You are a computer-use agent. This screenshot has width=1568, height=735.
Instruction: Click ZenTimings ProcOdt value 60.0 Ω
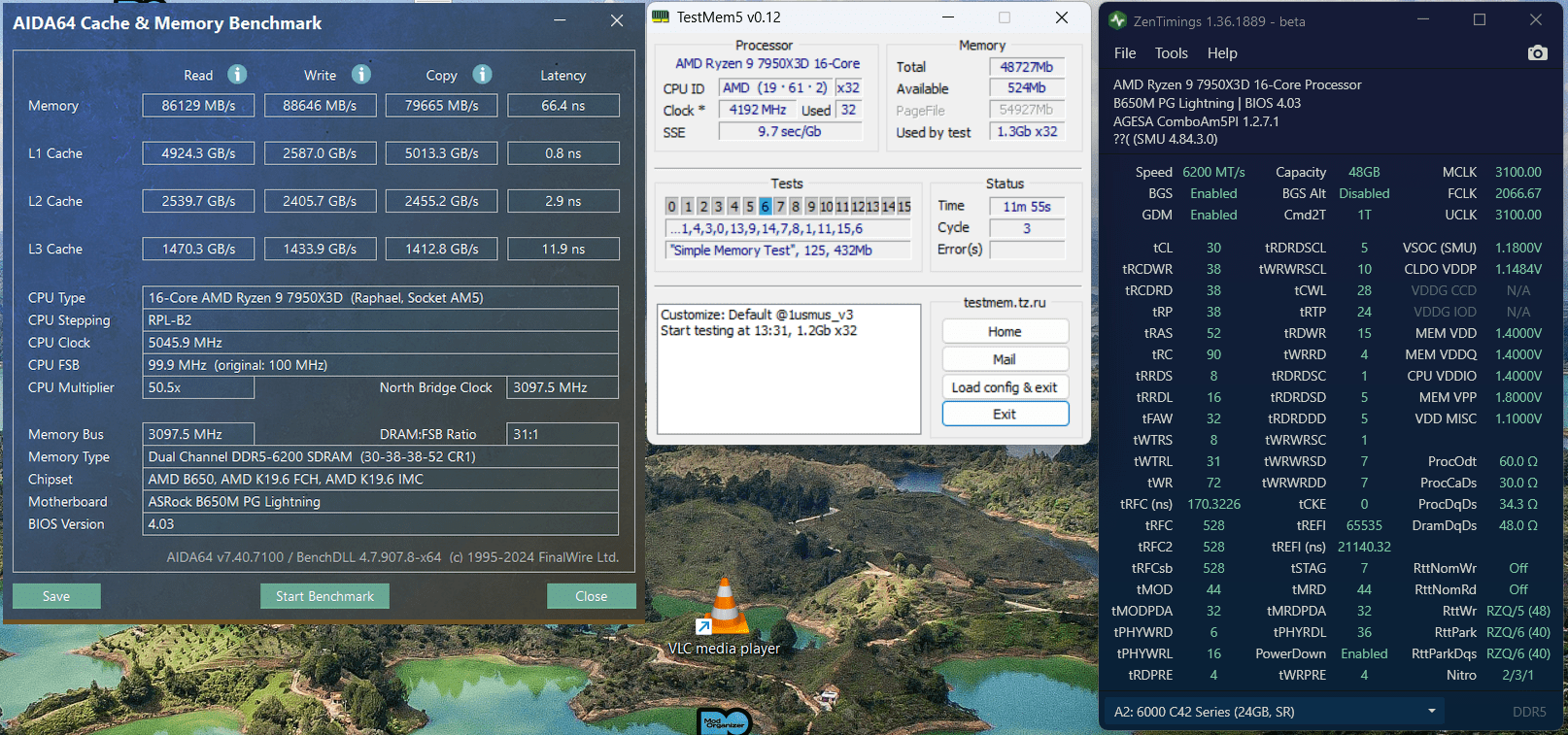click(1518, 461)
